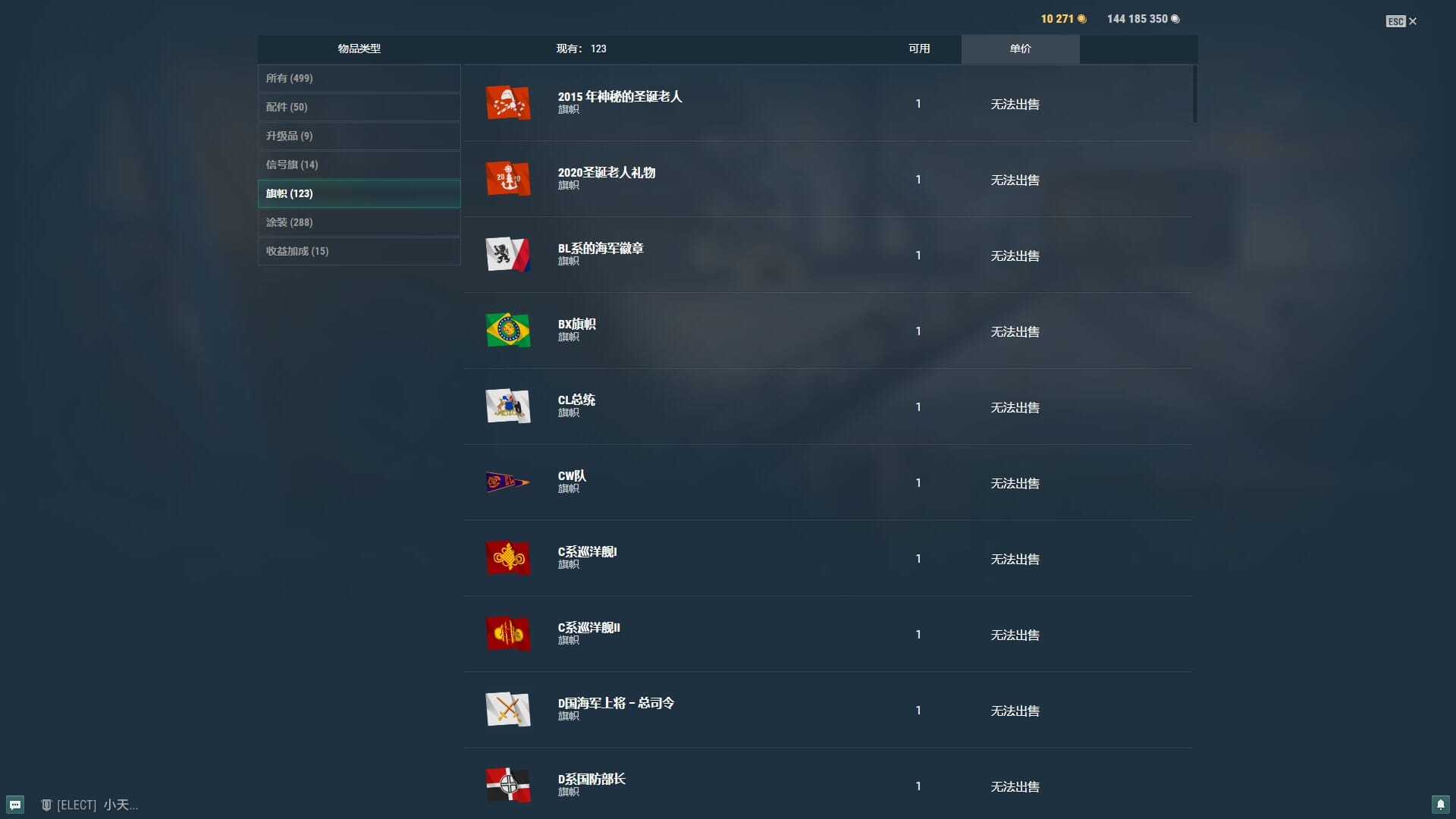This screenshot has height=819, width=1456.
Task: Click the 2015 mystery Santa flag icon
Action: tap(507, 103)
